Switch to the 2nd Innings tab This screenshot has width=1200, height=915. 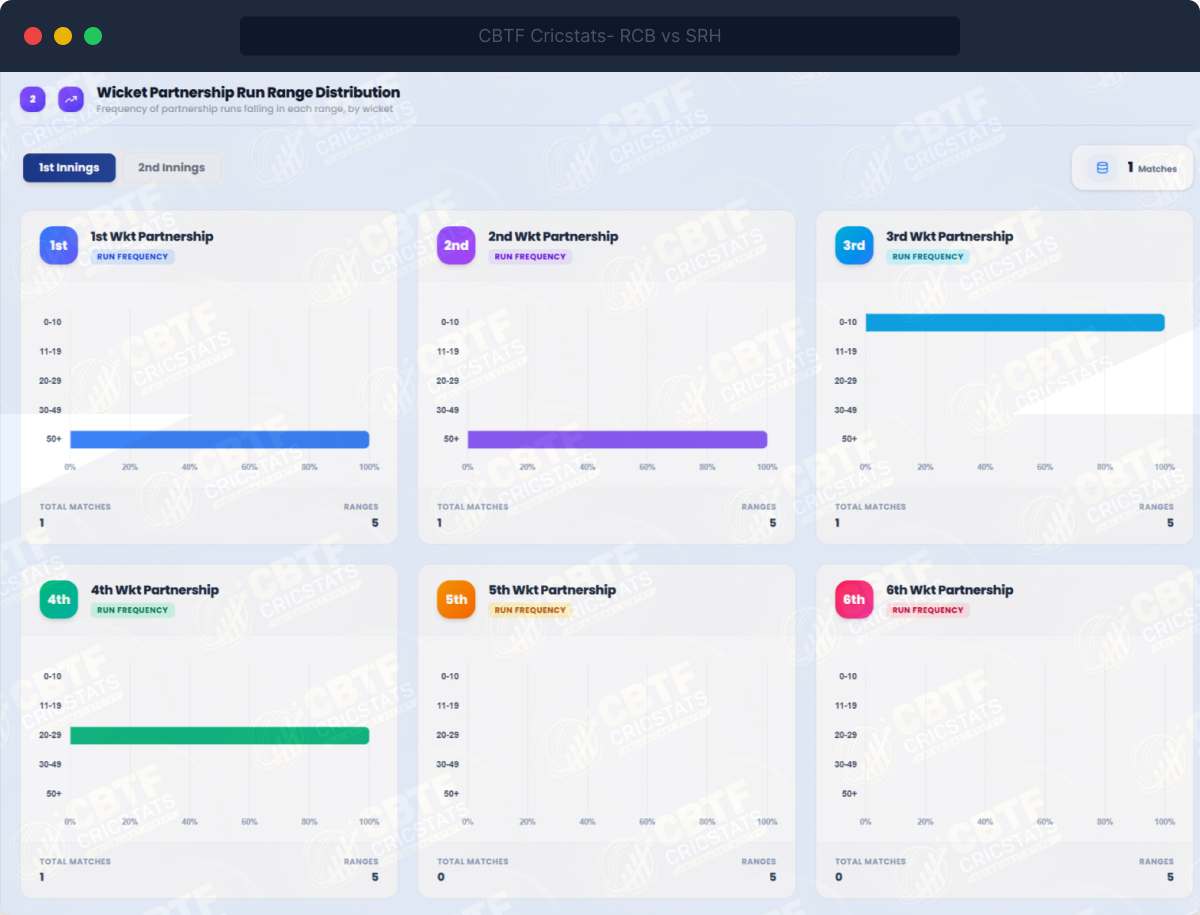(x=171, y=168)
